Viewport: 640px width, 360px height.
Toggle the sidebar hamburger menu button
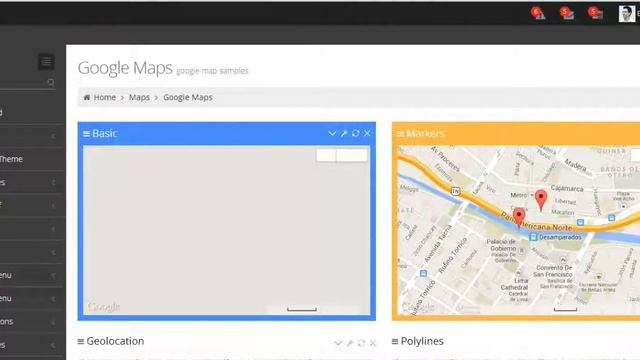46,62
